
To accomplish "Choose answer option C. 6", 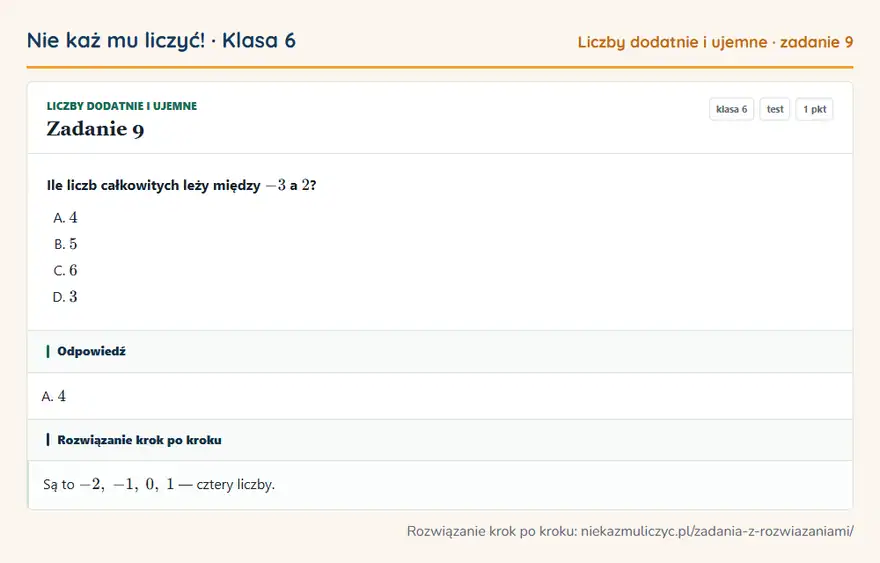I will [65, 271].
